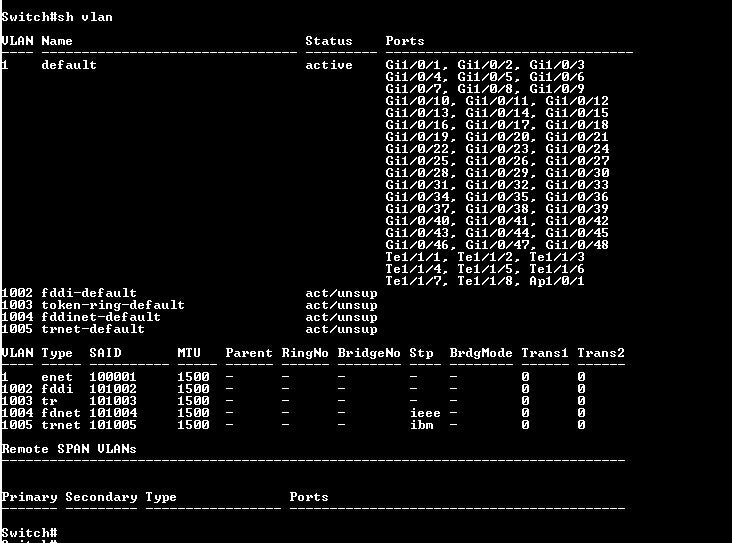732x543 pixels.
Task: Click SAID value '100001'
Action: (113, 377)
